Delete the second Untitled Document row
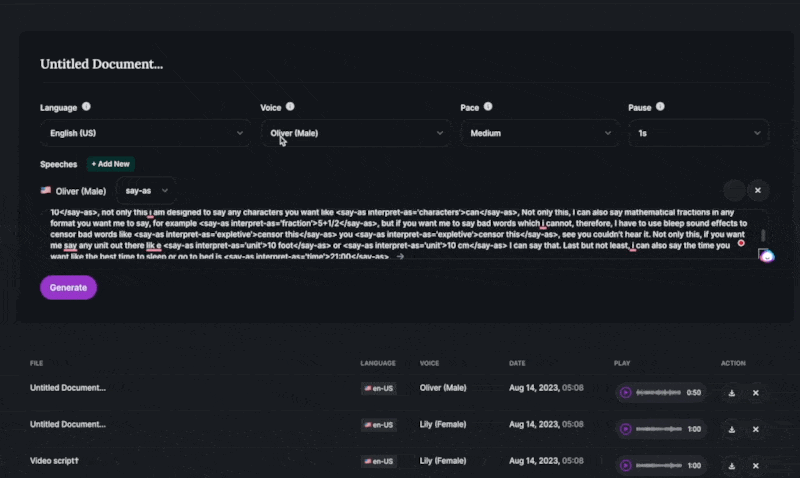800x478 pixels. [756, 428]
